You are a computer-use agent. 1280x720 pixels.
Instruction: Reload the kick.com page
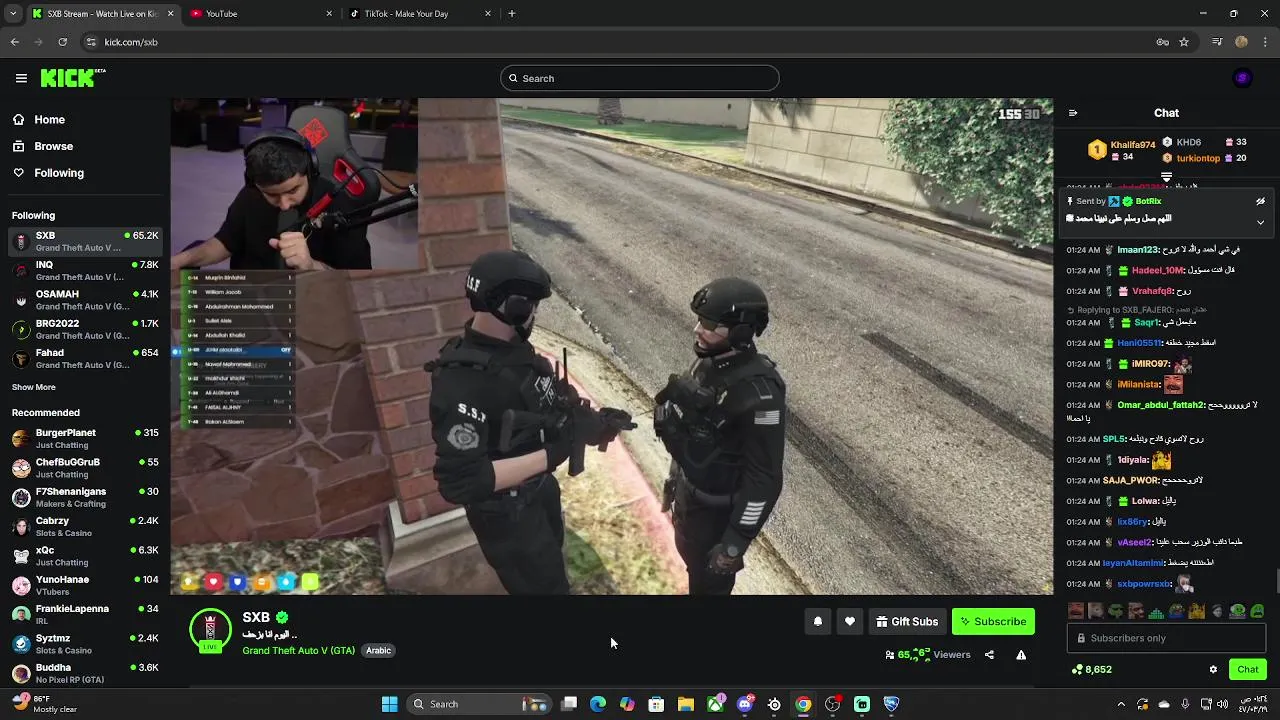coord(62,42)
